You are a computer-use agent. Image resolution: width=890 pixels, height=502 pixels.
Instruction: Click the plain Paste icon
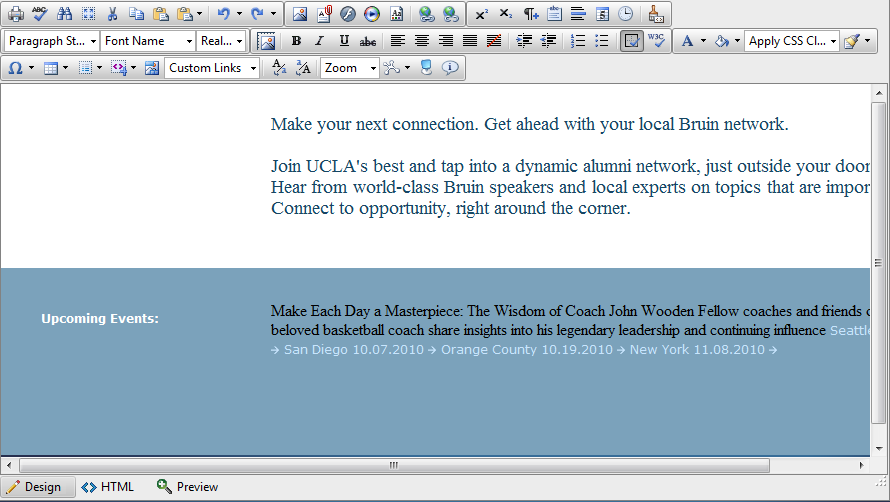click(161, 14)
